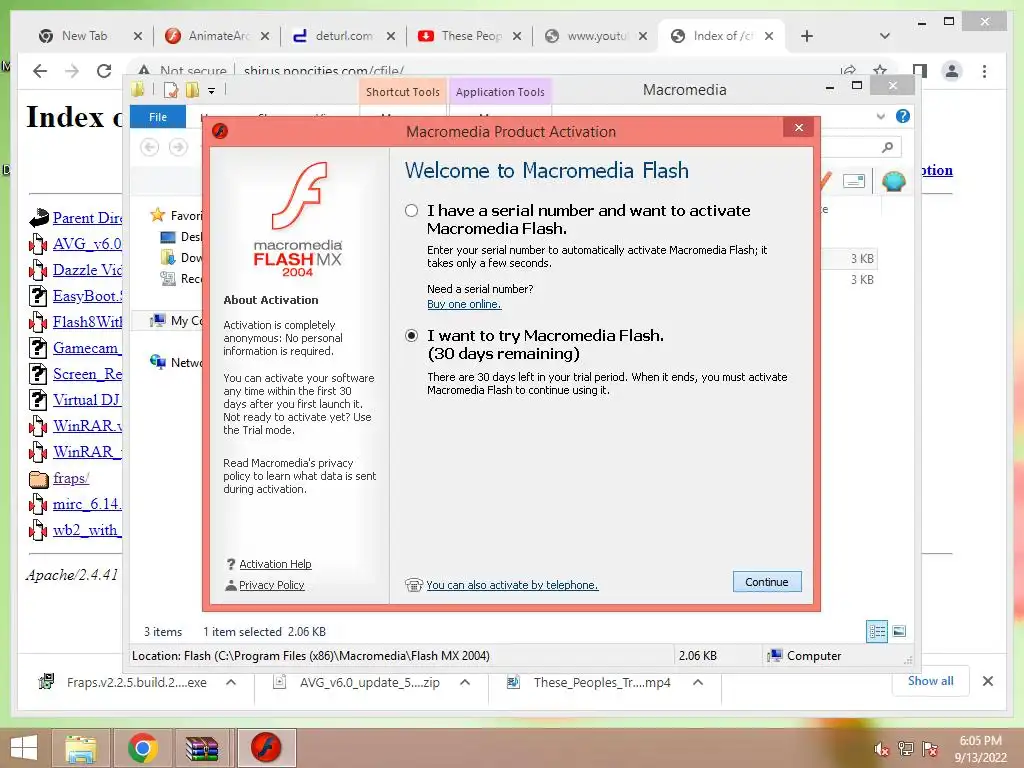The height and width of the screenshot is (768, 1024).
Task: Select the serial number activation radio button
Action: pos(411,210)
